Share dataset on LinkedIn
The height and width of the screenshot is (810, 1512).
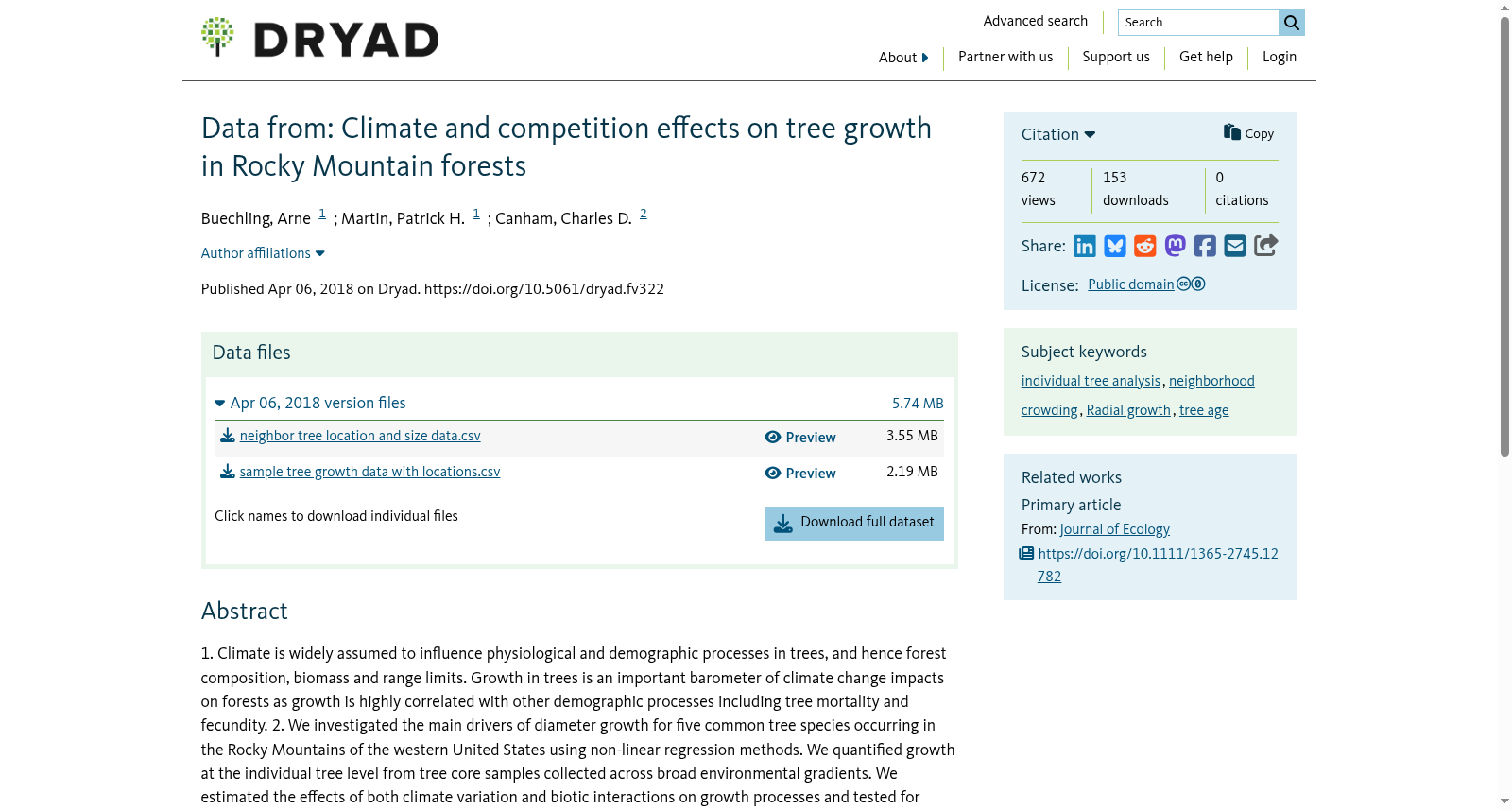tap(1085, 247)
